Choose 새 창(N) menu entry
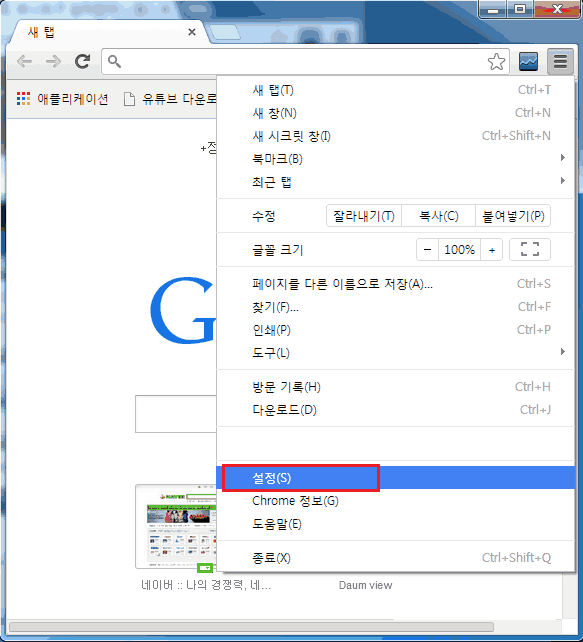Viewport: 583px width, 642px height. [395, 113]
